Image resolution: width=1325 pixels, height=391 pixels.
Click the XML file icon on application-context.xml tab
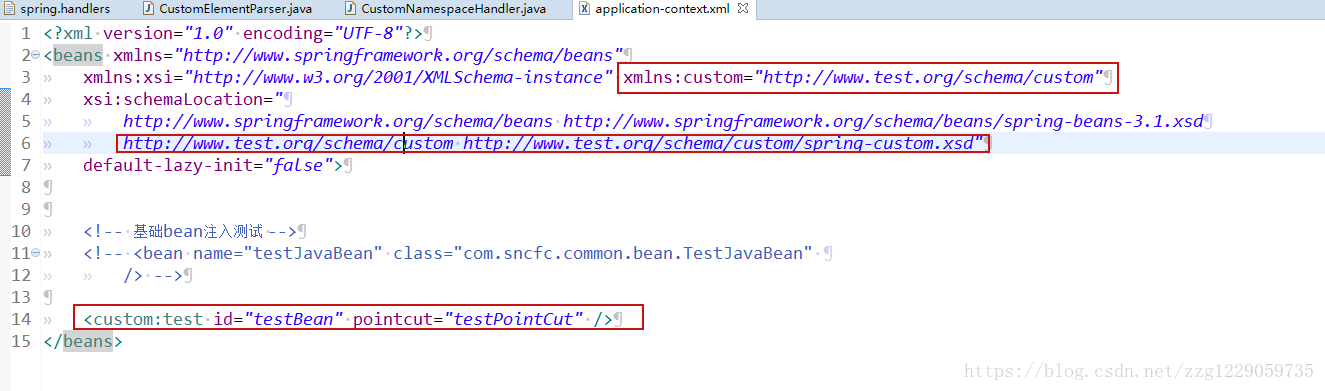(x=584, y=9)
